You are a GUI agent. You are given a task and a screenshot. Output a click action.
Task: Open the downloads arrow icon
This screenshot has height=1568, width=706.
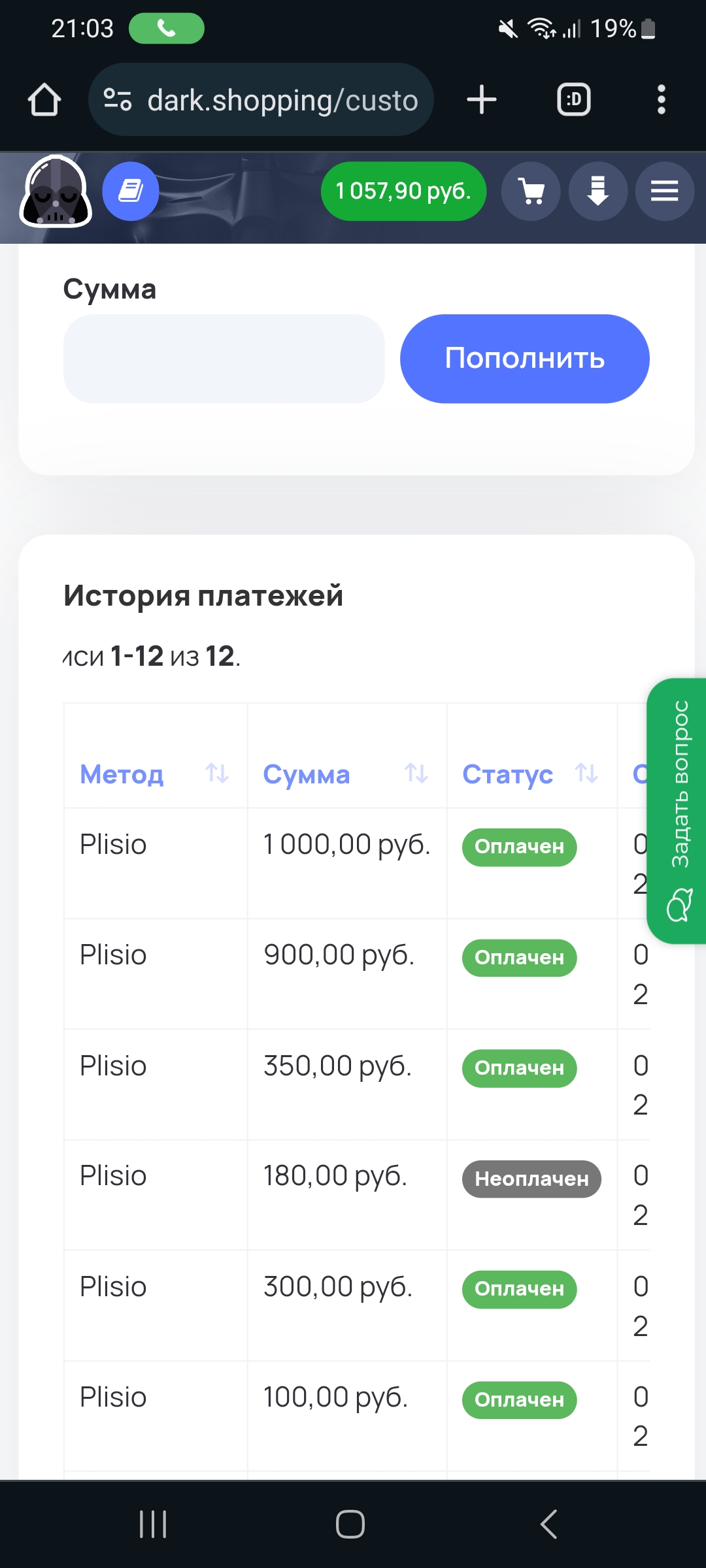coord(598,191)
